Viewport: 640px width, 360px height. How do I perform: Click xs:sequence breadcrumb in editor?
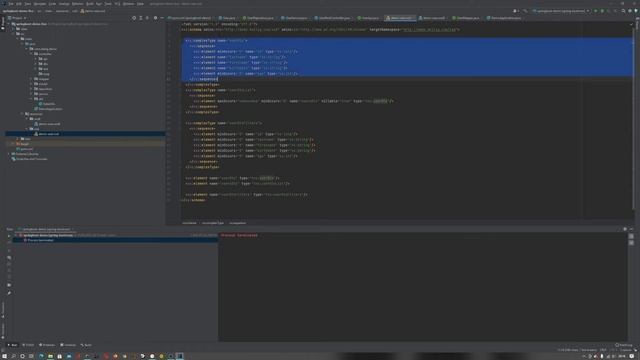click(x=237, y=223)
